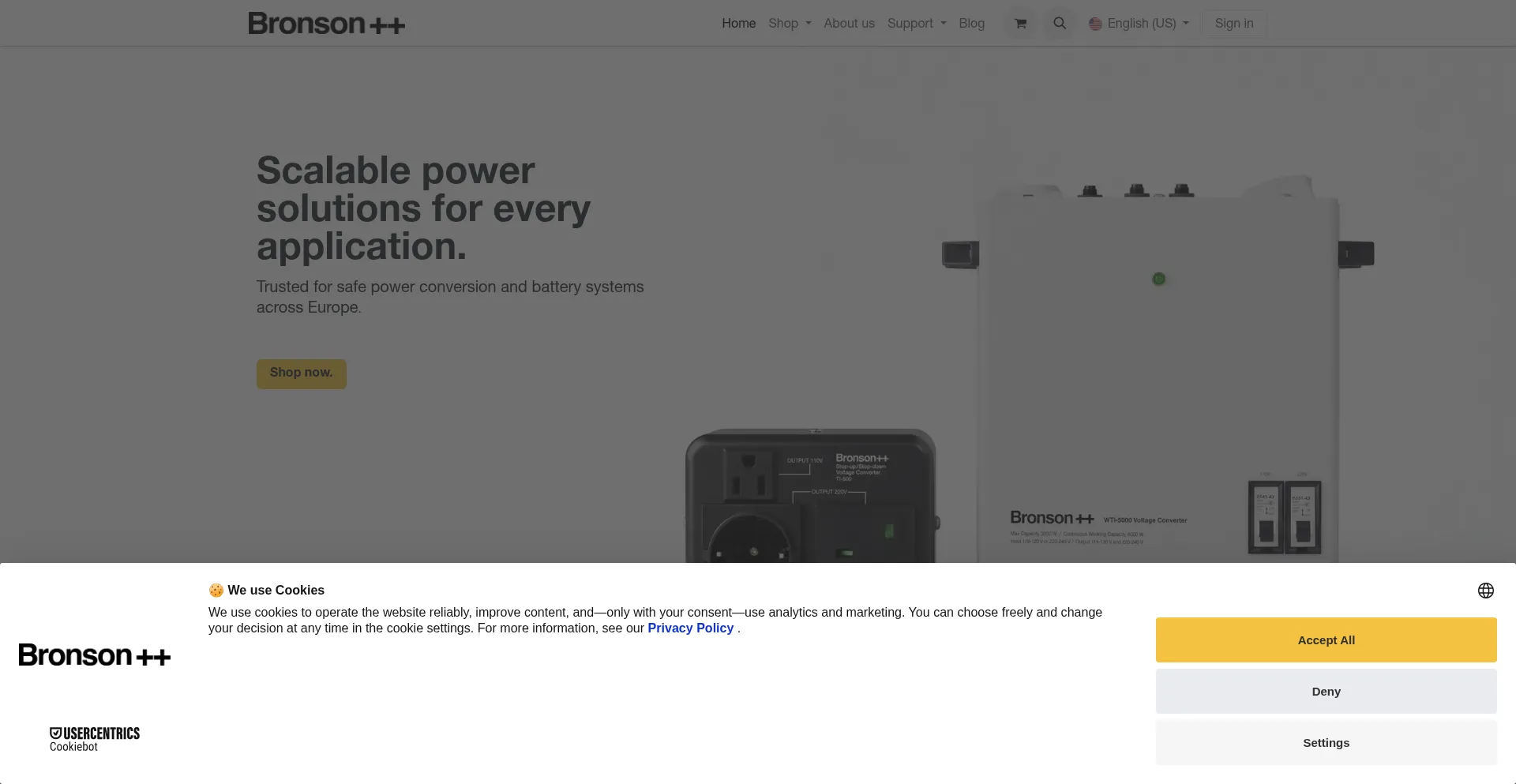Expand the Shop dropdown menu

pyautogui.click(x=790, y=24)
